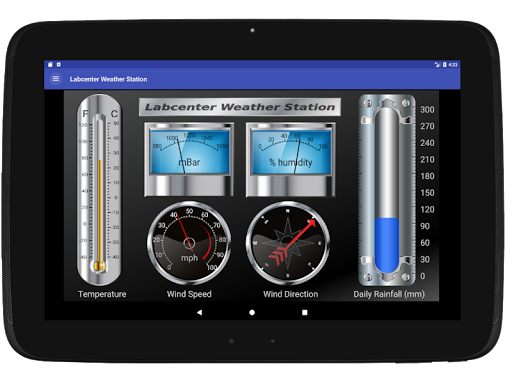Click the Wind Direction label
Screen dimensions: 512x369
(x=291, y=294)
